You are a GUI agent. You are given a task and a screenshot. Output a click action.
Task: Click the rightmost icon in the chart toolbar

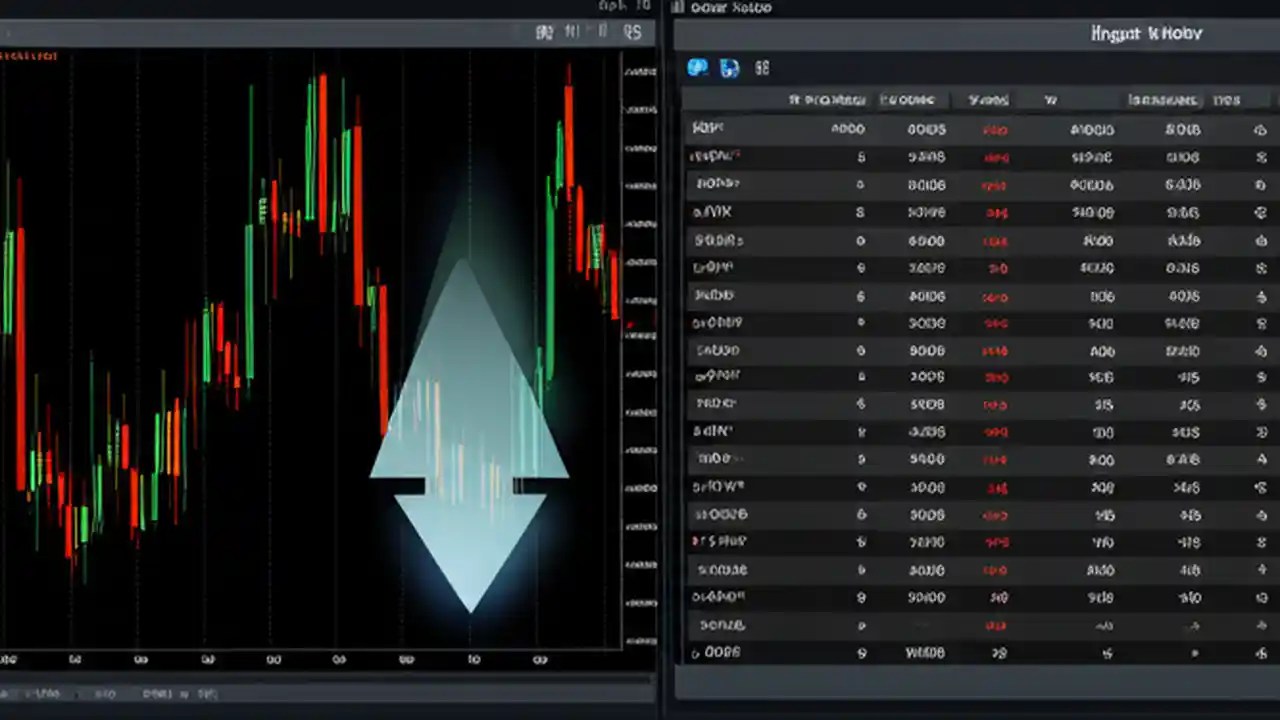[632, 32]
